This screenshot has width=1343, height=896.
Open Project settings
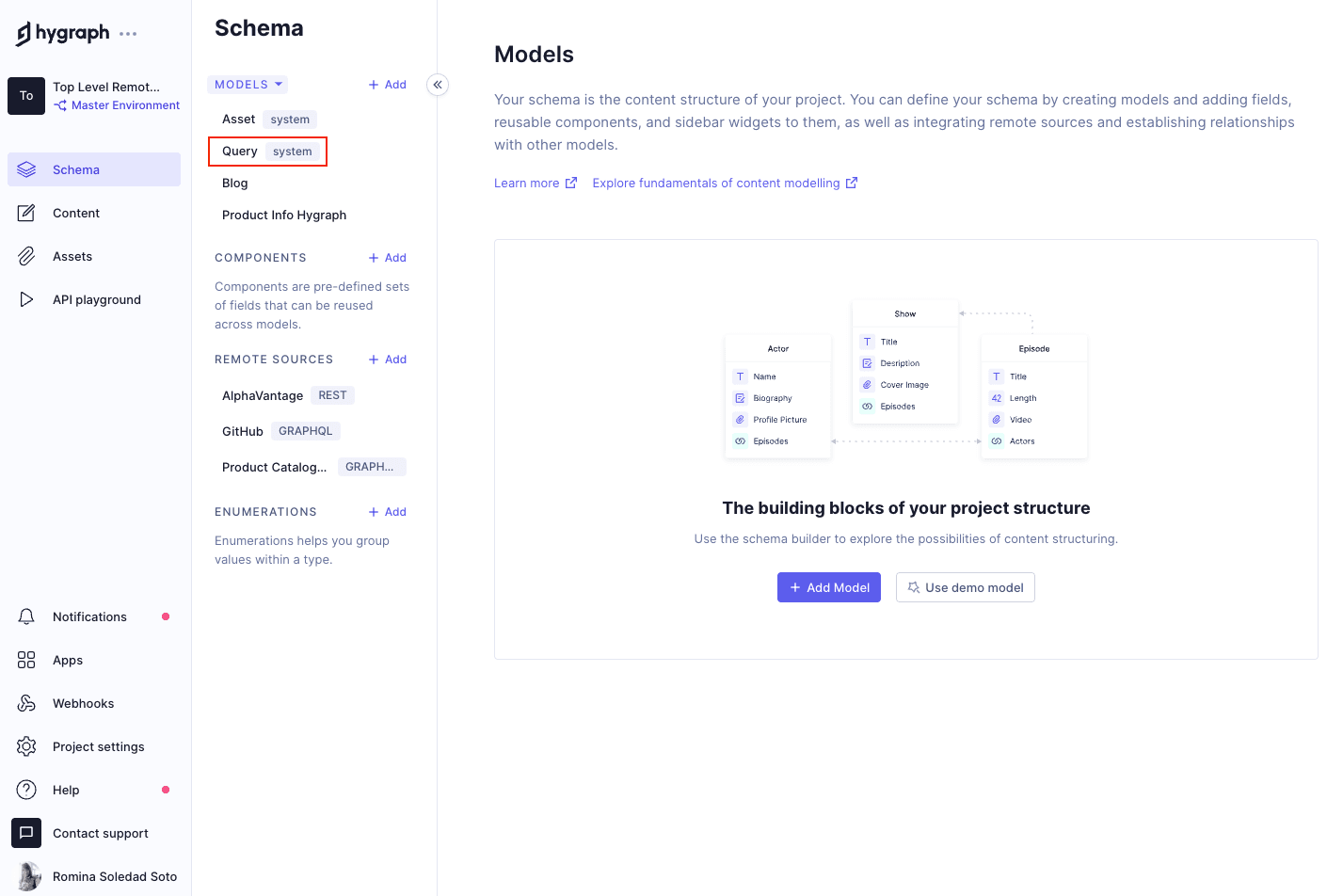98,746
